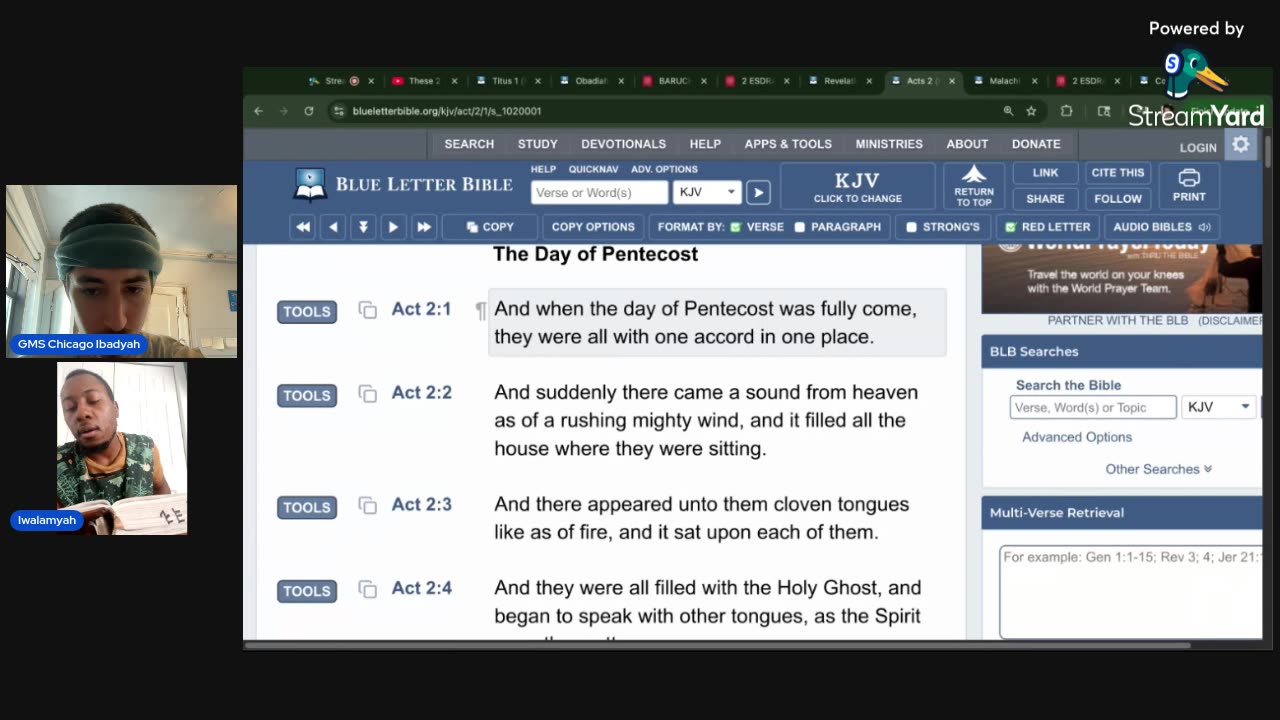
Task: Click Advanced Options in BLB Searches
Action: click(x=1077, y=437)
